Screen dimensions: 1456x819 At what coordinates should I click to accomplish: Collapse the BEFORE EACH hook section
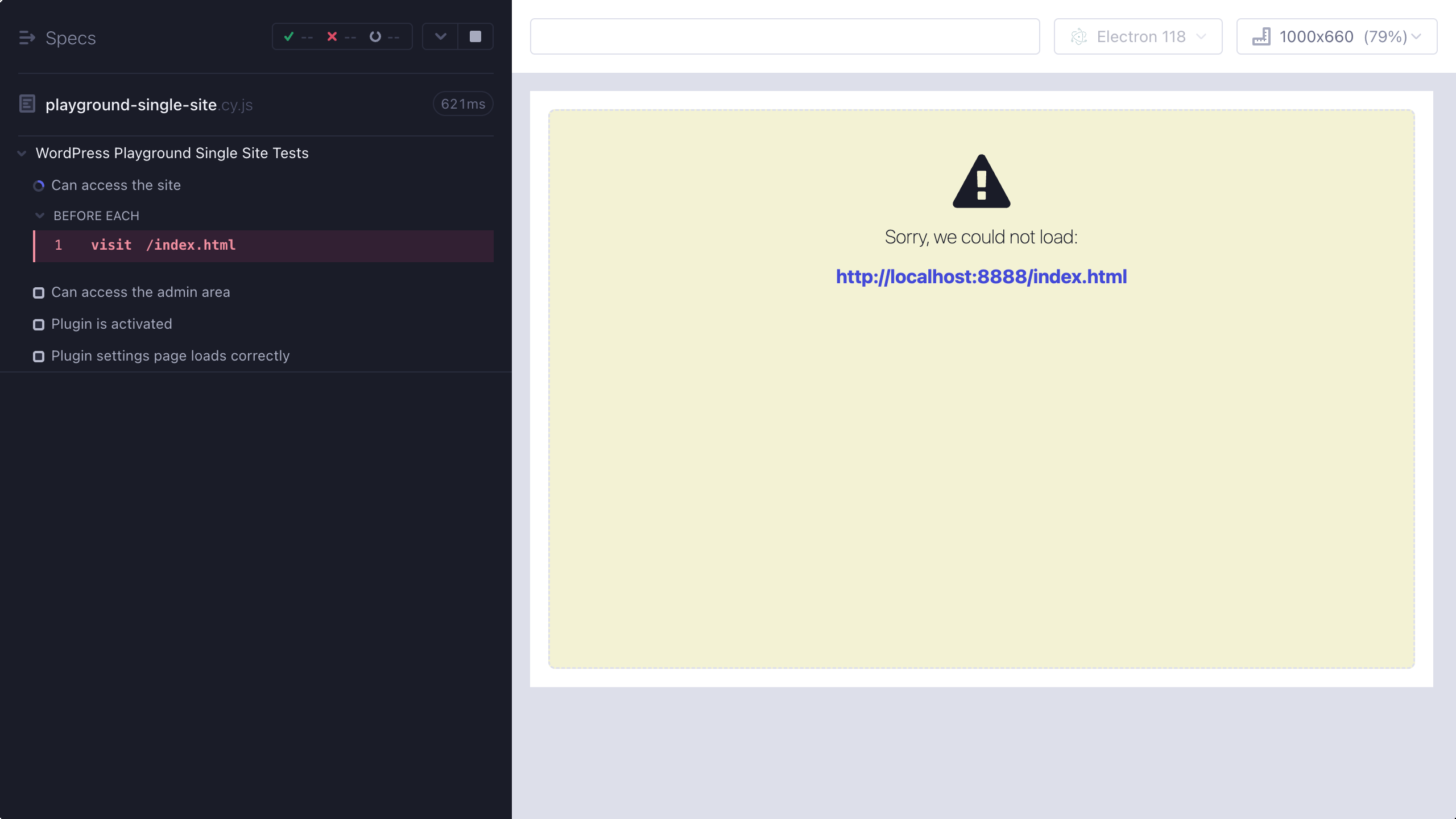pyautogui.click(x=40, y=216)
